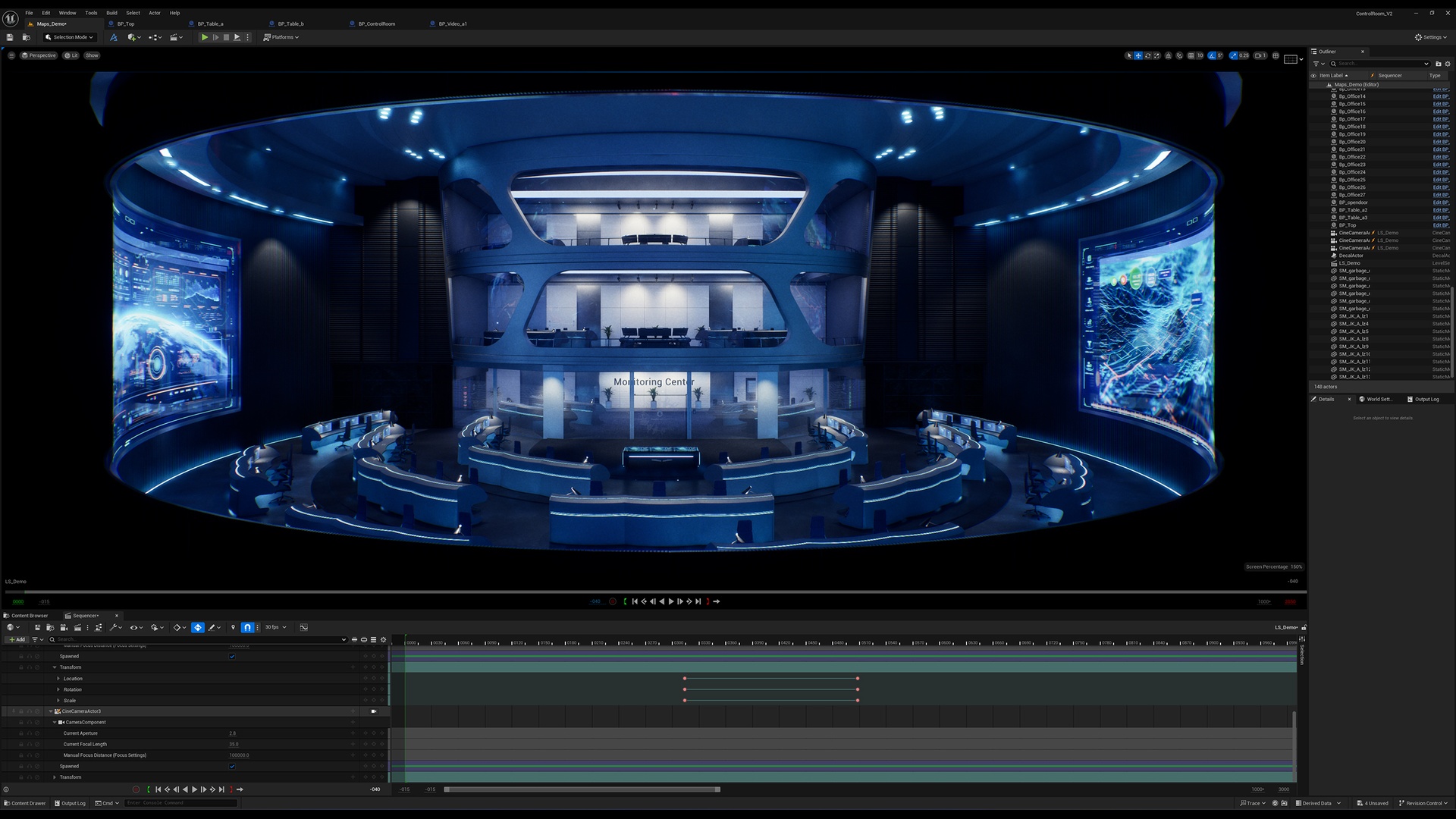Uncheck the Spawned checkbox under CineCameraActor3
The width and height of the screenshot is (1456, 819).
[232, 767]
